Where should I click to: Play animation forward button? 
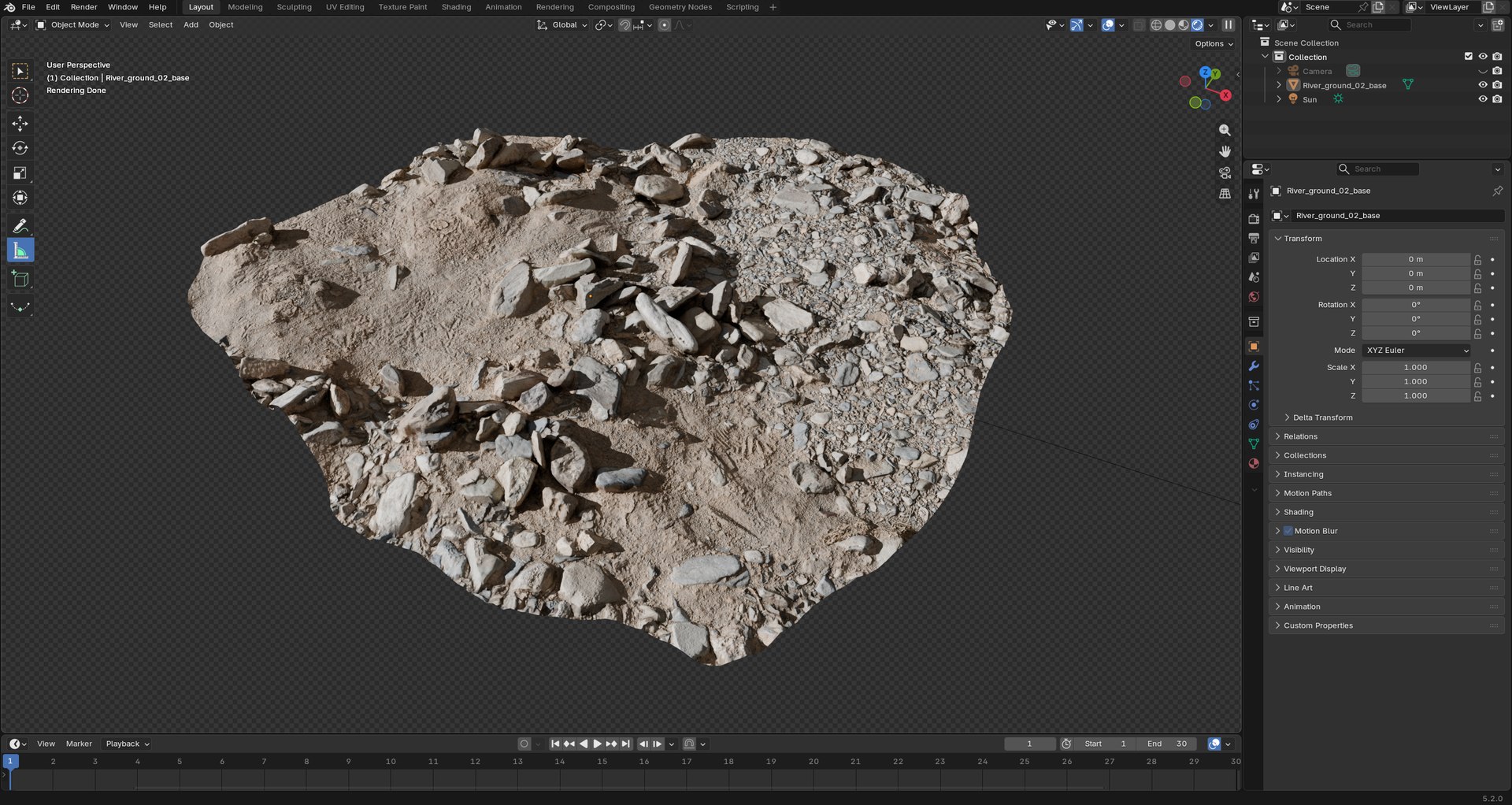598,744
